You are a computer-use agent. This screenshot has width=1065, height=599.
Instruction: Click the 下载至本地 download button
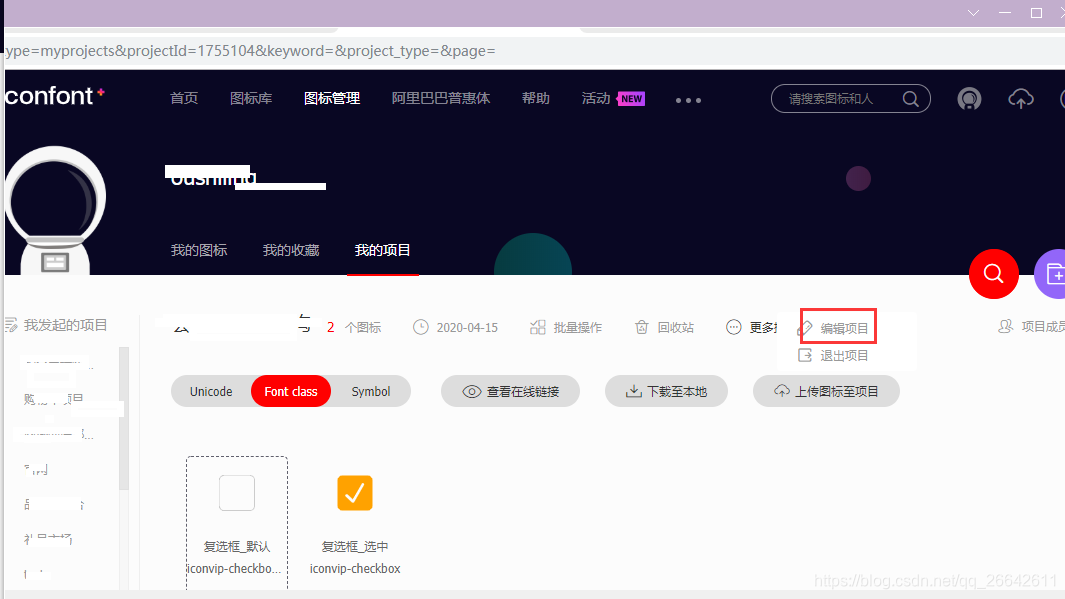coord(666,391)
